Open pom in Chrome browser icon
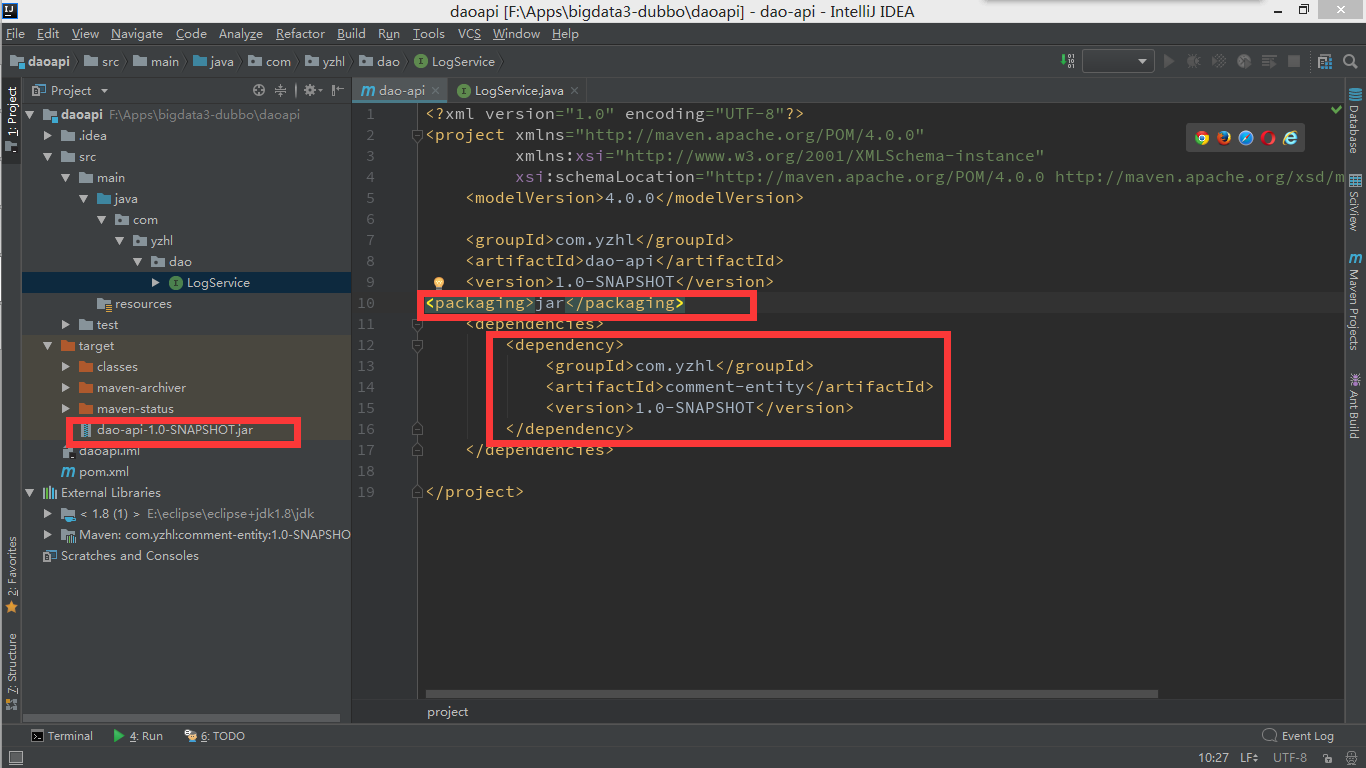 pos(1202,138)
